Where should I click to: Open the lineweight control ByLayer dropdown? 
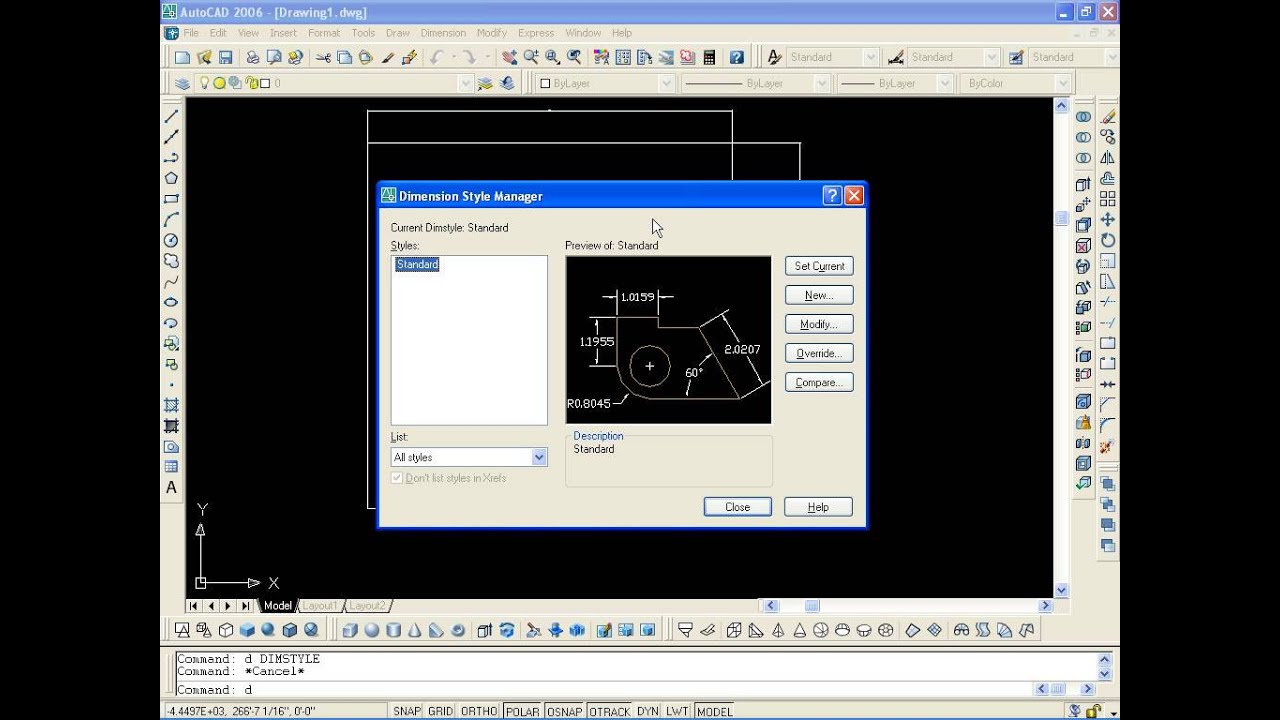947,83
